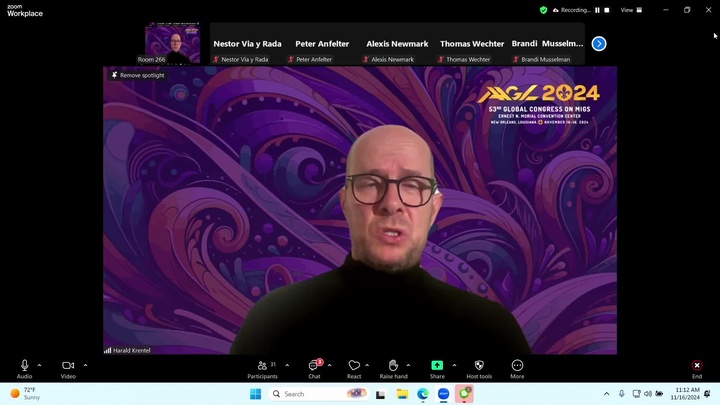This screenshot has width=720, height=405.
Task: Click the React heart icon
Action: click(x=354, y=366)
